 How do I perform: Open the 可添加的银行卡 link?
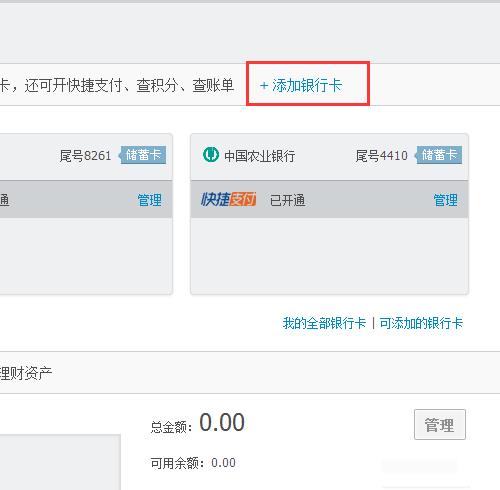pyautogui.click(x=421, y=323)
